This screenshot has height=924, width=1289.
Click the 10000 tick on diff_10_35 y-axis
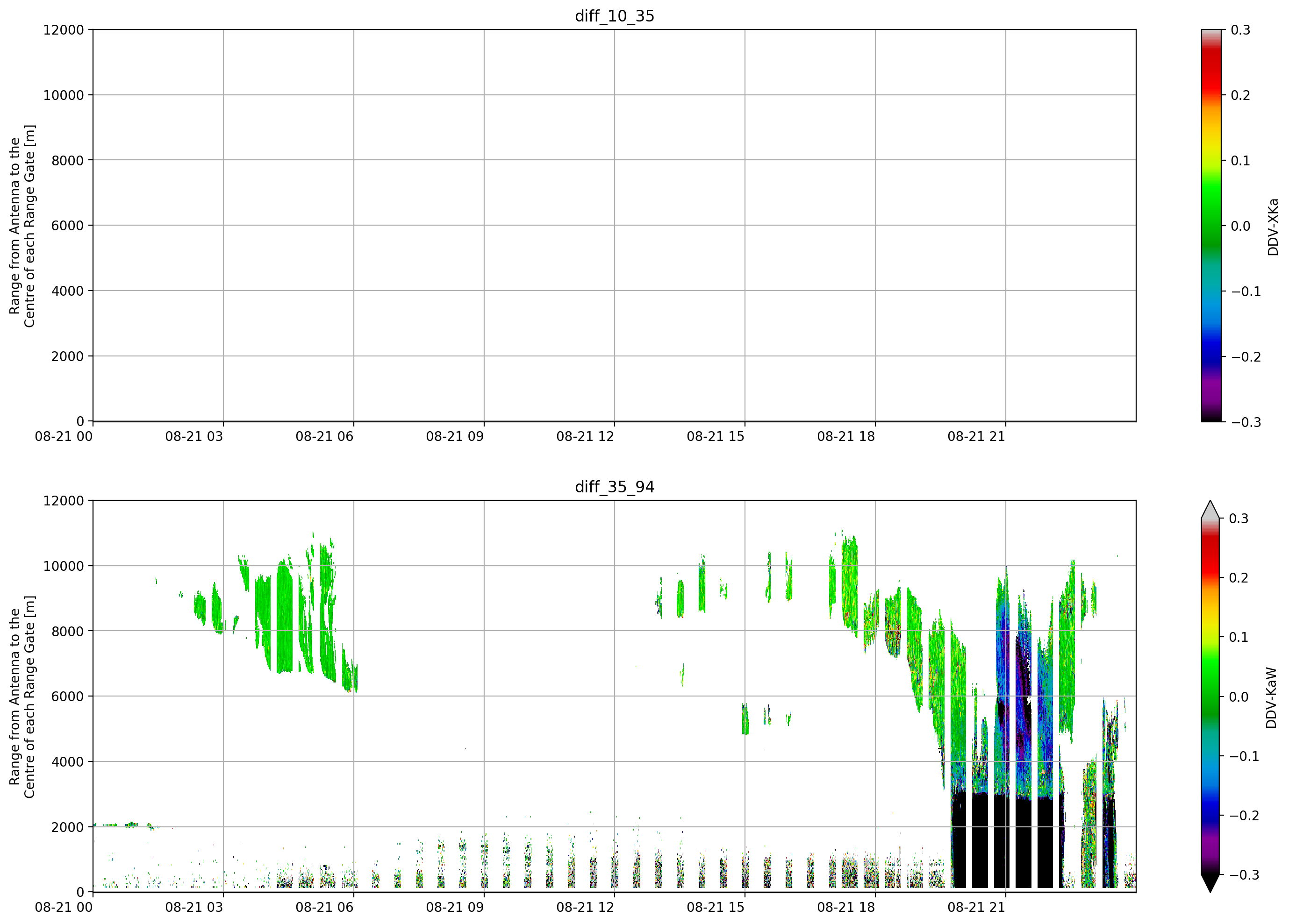64,95
